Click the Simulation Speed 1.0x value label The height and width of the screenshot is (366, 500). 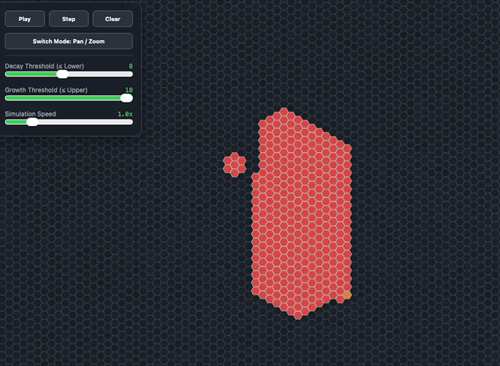[x=125, y=114]
